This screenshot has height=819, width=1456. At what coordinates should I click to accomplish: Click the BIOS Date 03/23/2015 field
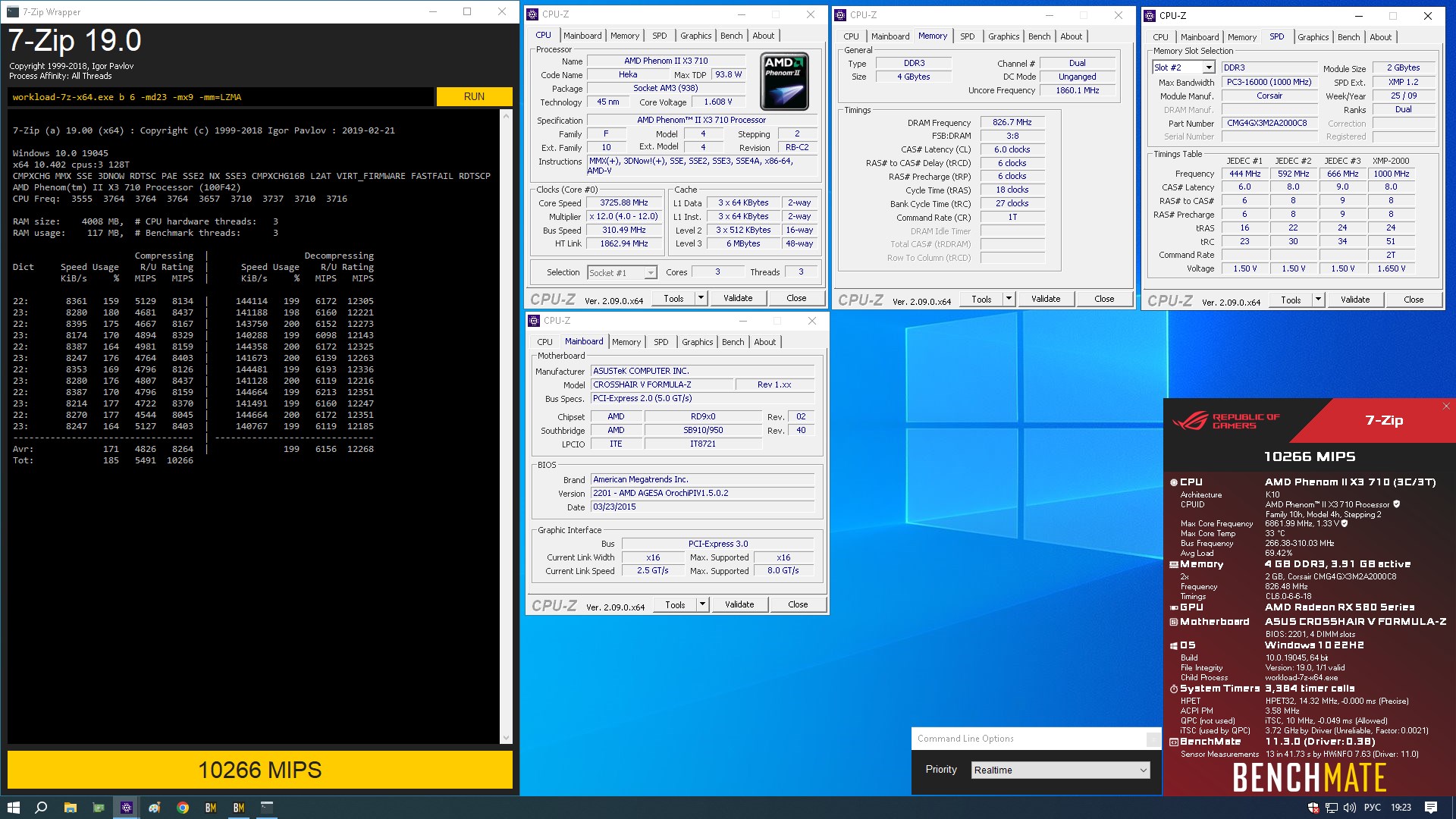702,507
